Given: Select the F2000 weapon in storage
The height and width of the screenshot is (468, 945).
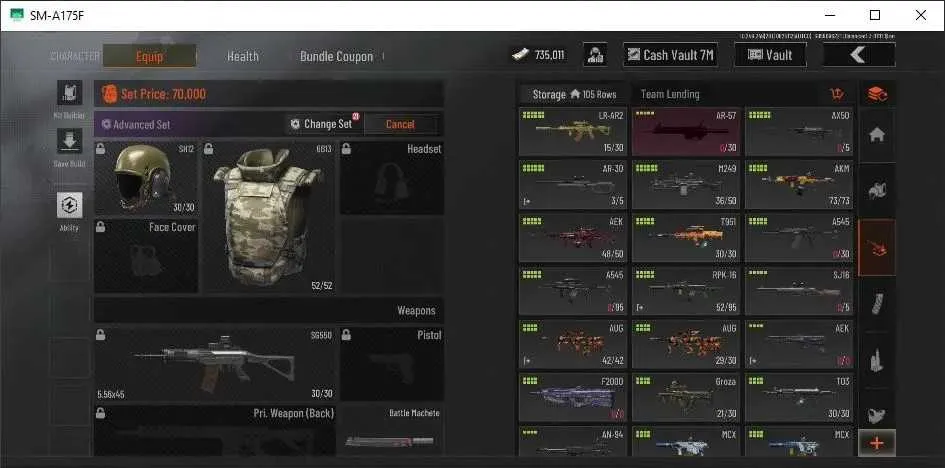Looking at the screenshot, I should click(x=573, y=397).
